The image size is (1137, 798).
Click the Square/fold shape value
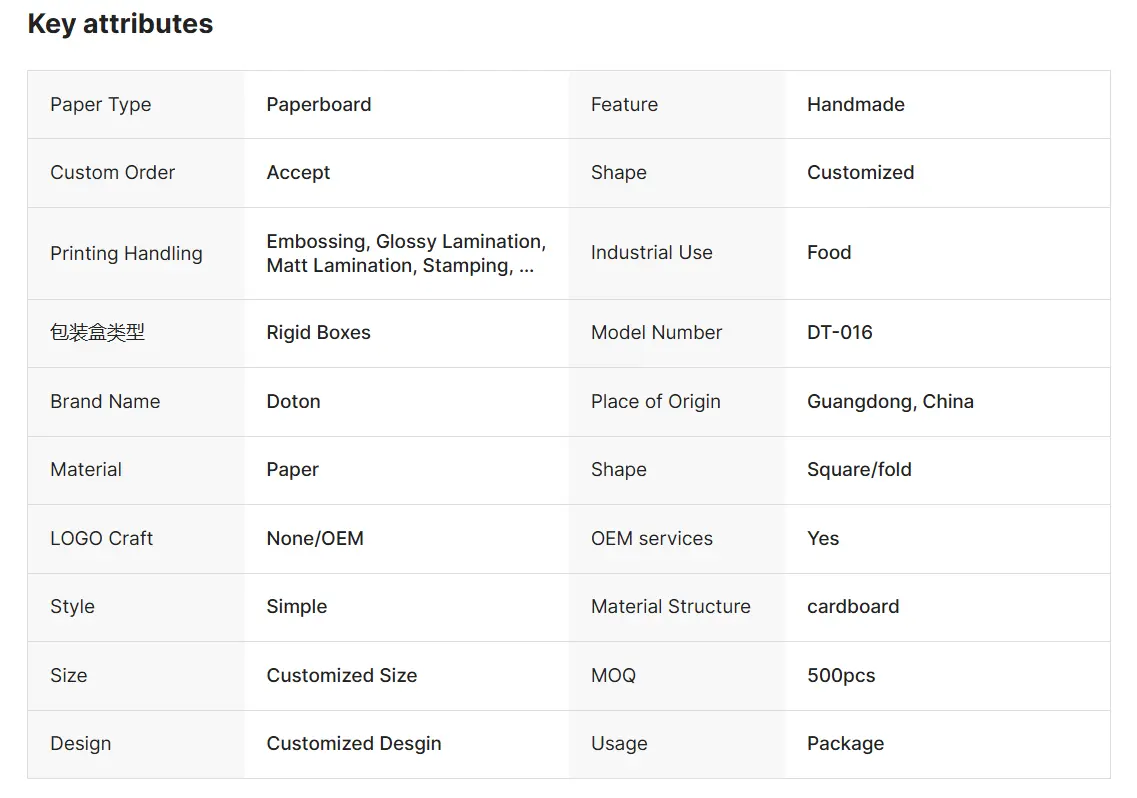(x=859, y=469)
